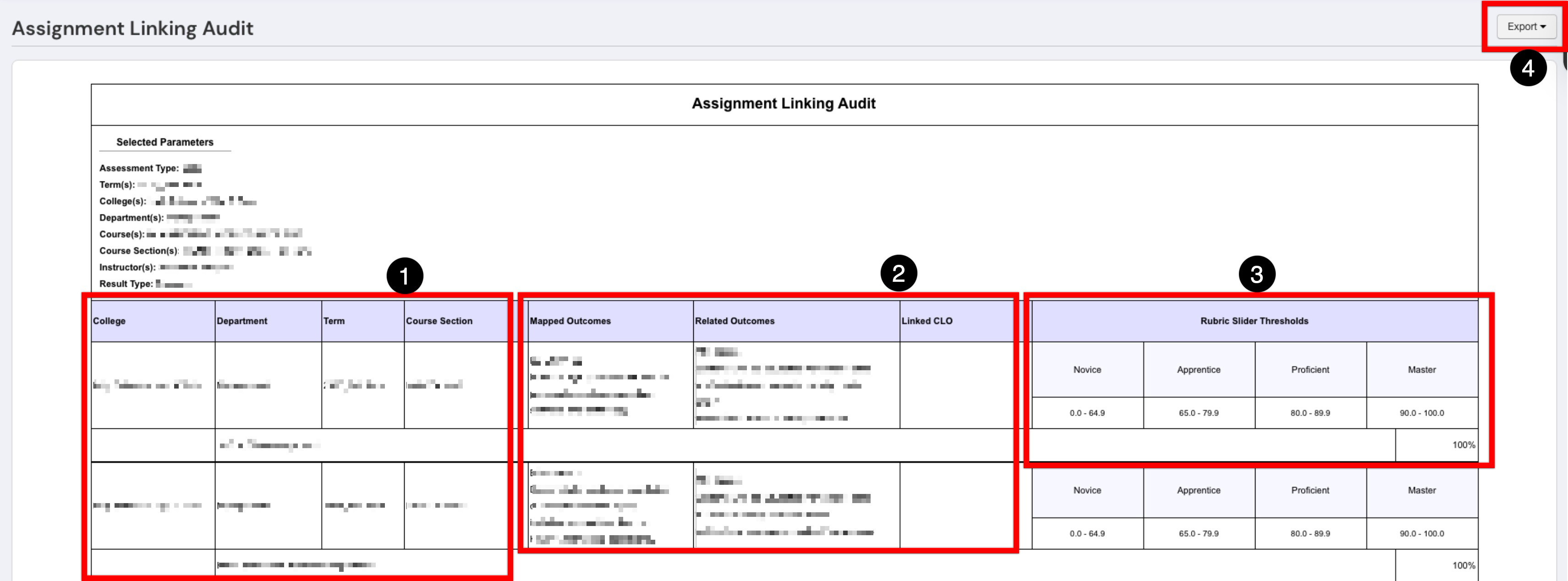Select first row's Apprentice range 65.0 - 79.9
1568x581 pixels.
[1198, 412]
